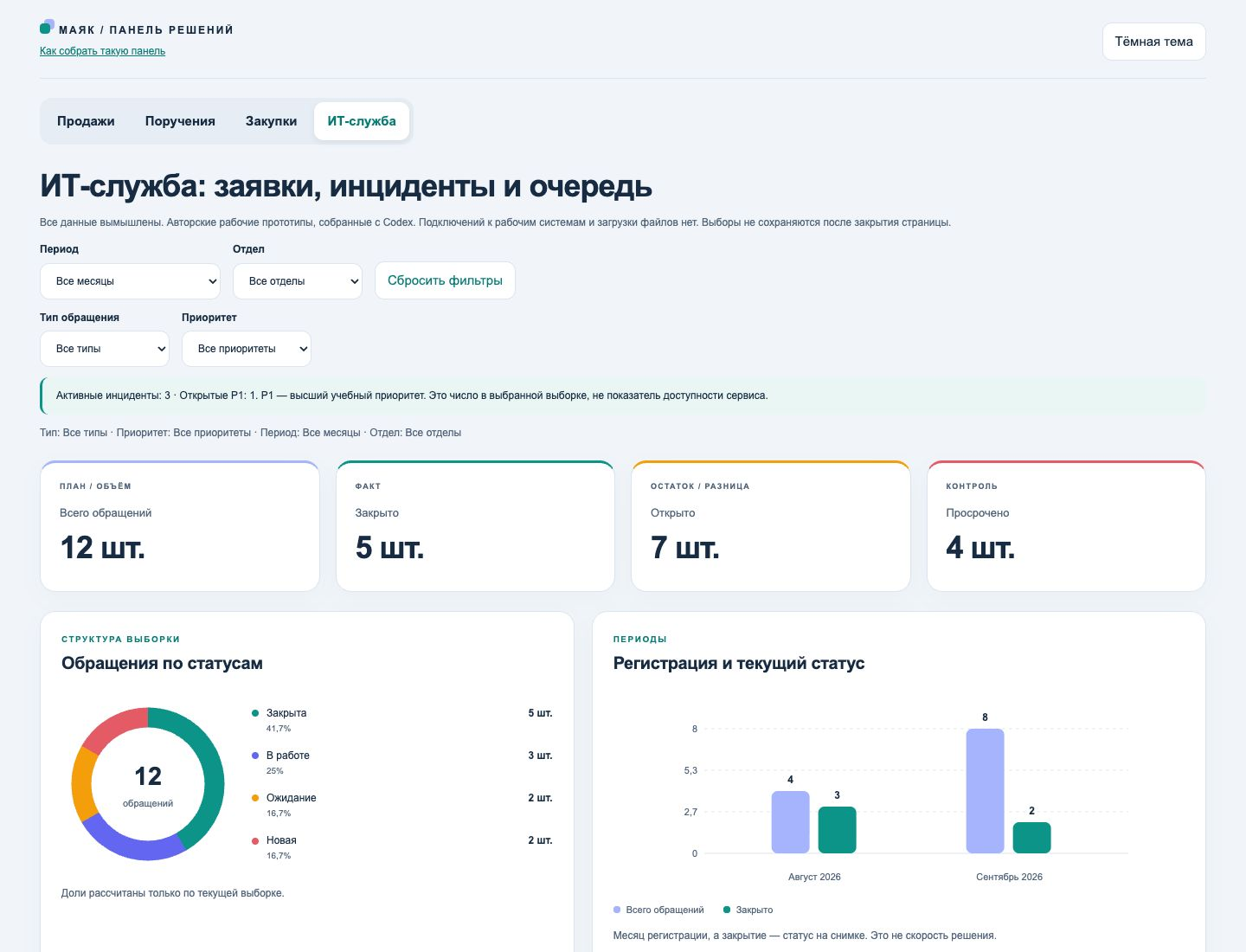Viewport: 1246px width, 952px height.
Task: Click the Ожидание legend color dot
Action: click(x=255, y=798)
